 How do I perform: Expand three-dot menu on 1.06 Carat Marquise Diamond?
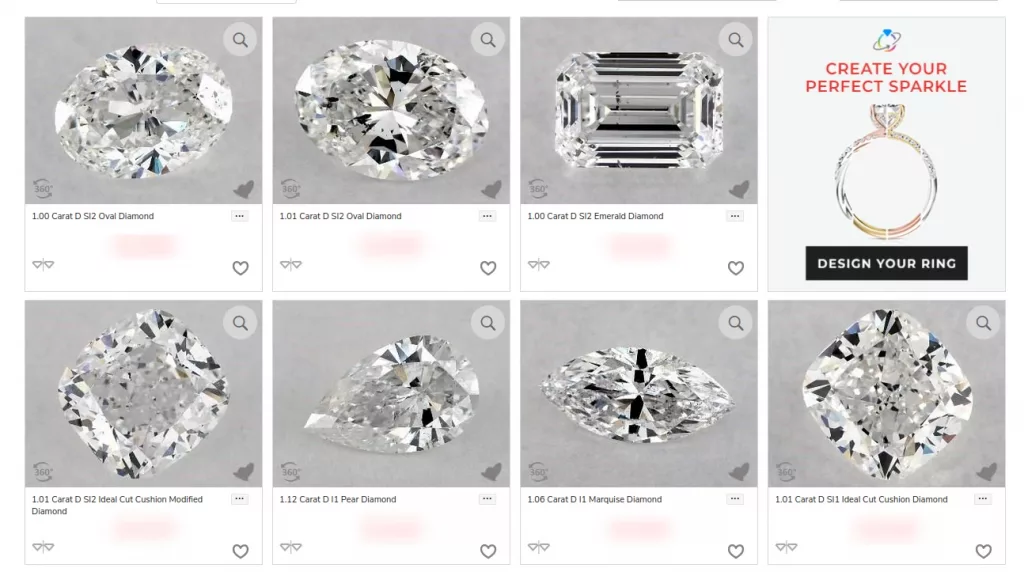pos(735,499)
